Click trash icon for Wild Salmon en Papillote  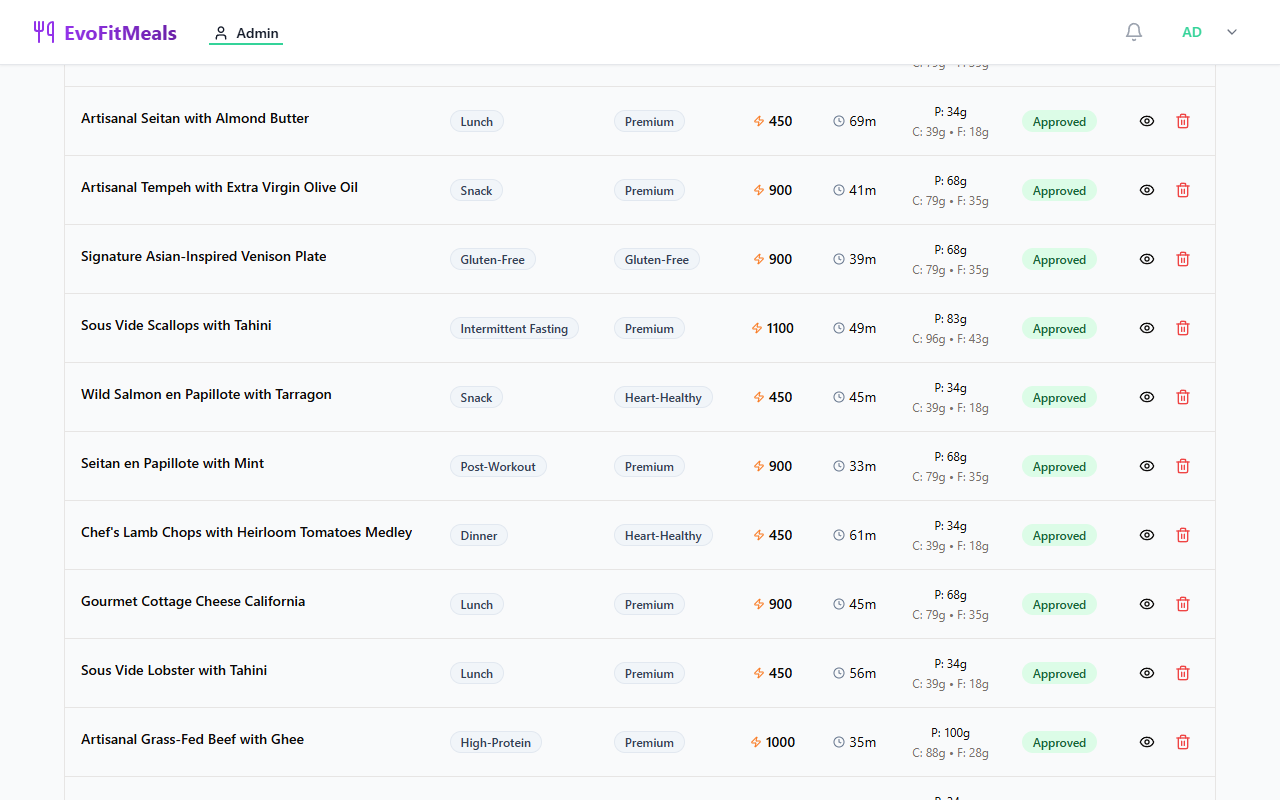(x=1183, y=397)
